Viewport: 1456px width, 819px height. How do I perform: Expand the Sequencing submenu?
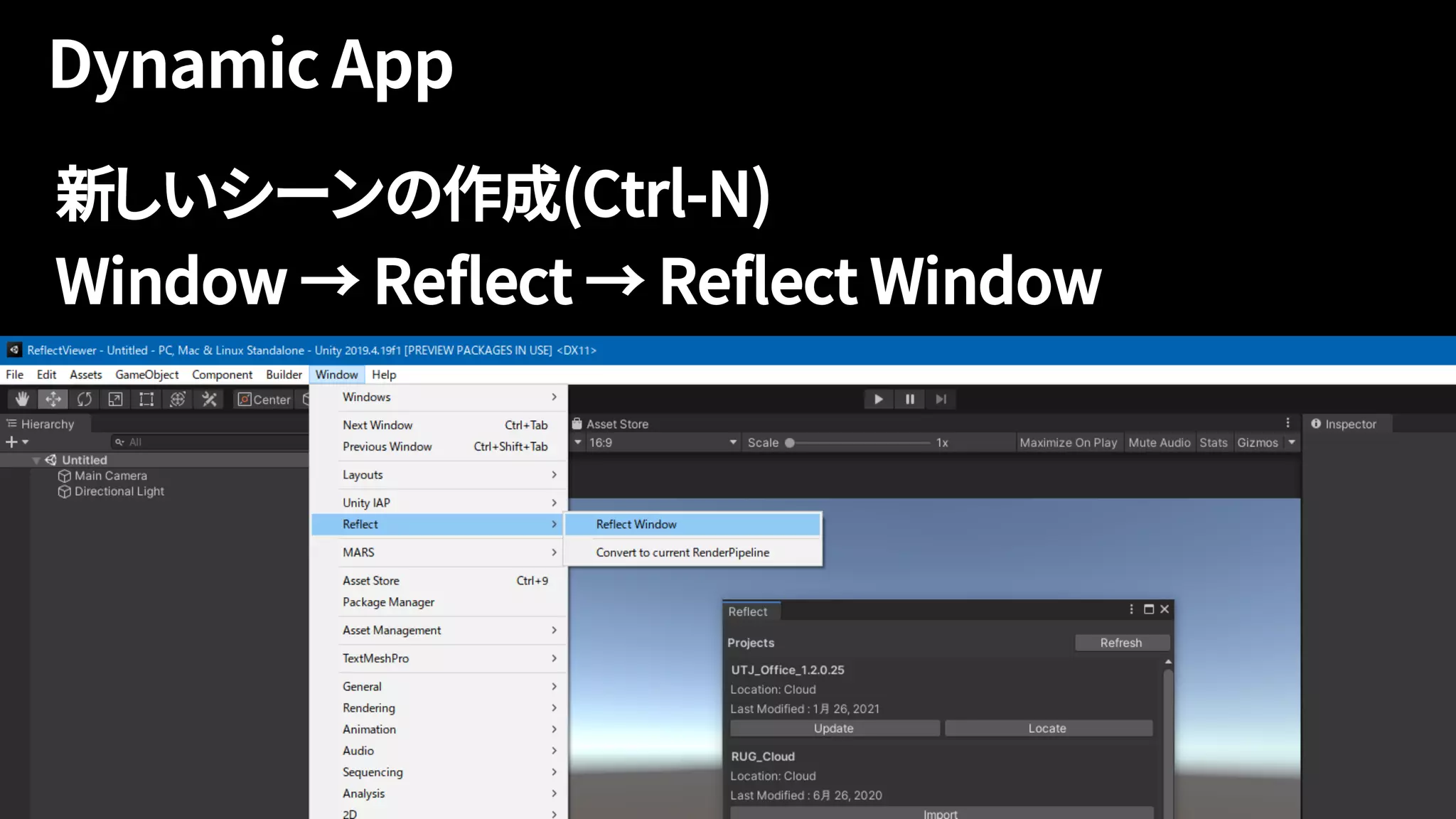point(439,772)
